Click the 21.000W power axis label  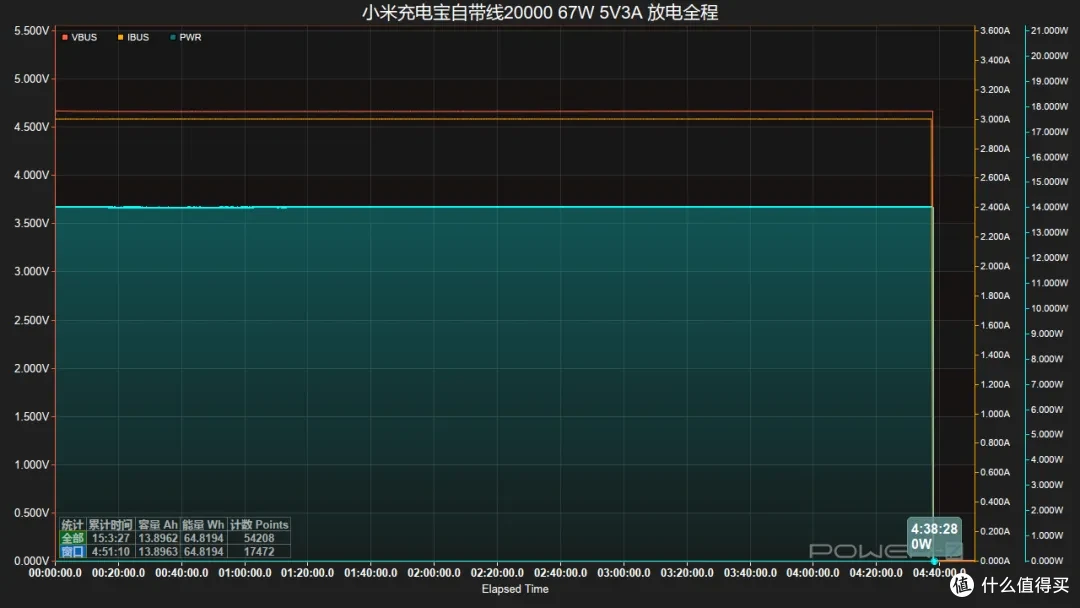(1050, 31)
